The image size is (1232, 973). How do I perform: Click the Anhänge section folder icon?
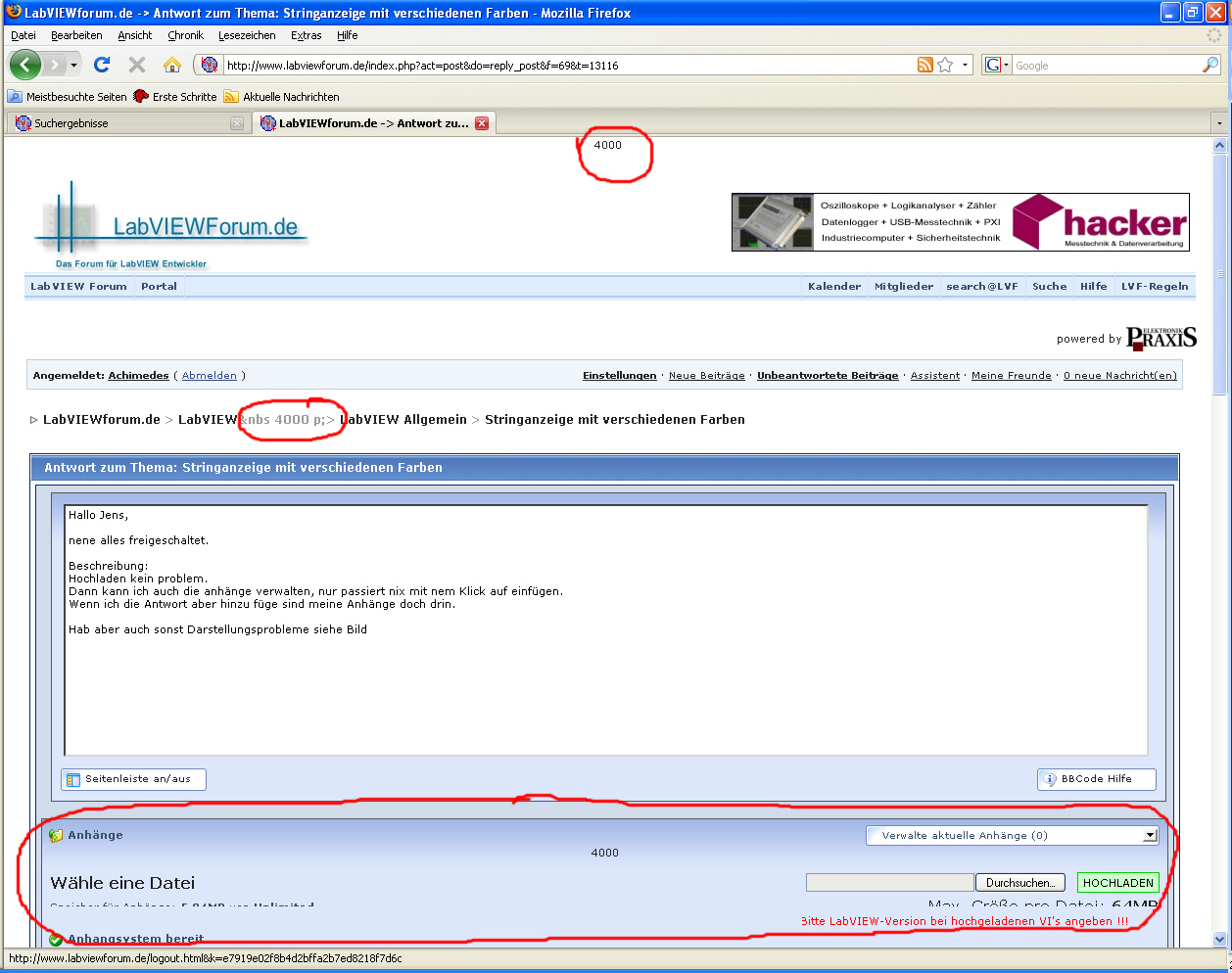coord(56,835)
